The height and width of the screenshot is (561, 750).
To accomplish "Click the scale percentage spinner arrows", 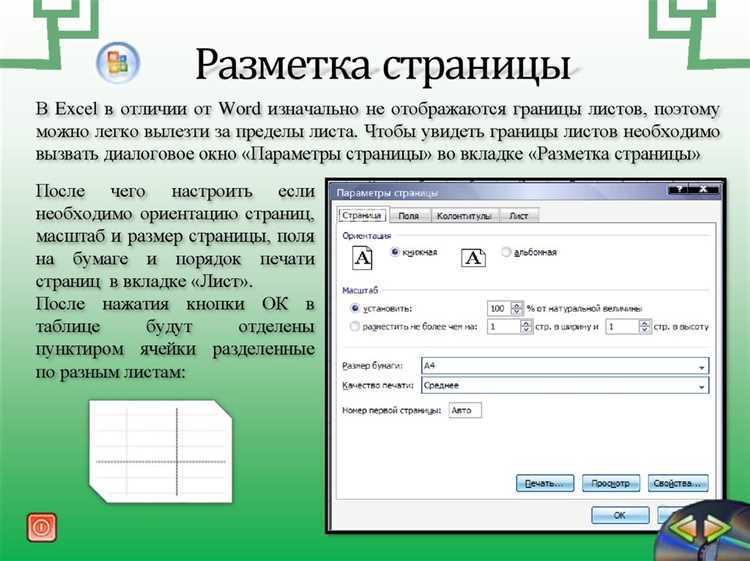I will click(517, 308).
